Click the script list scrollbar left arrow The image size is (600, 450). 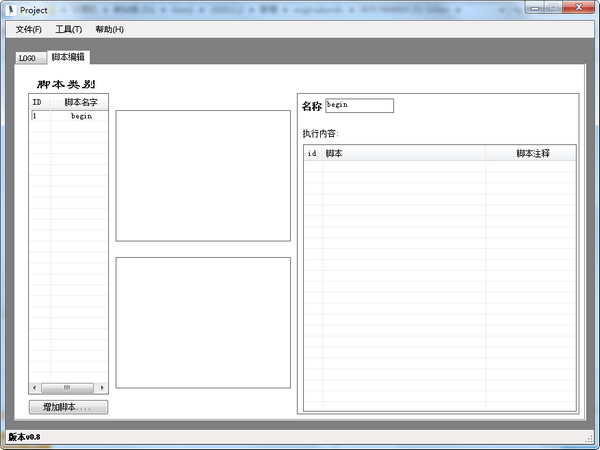(x=35, y=388)
